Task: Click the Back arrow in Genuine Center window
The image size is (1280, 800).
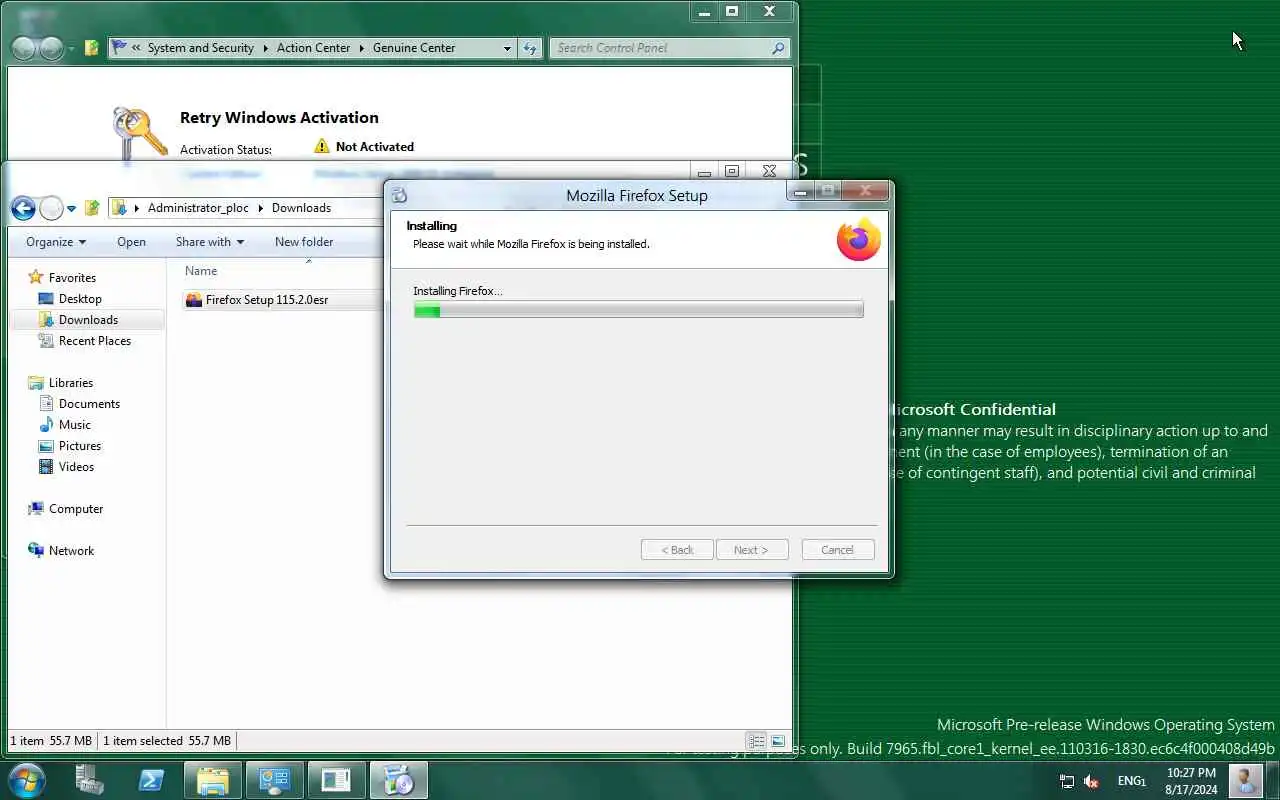Action: pos(23,48)
